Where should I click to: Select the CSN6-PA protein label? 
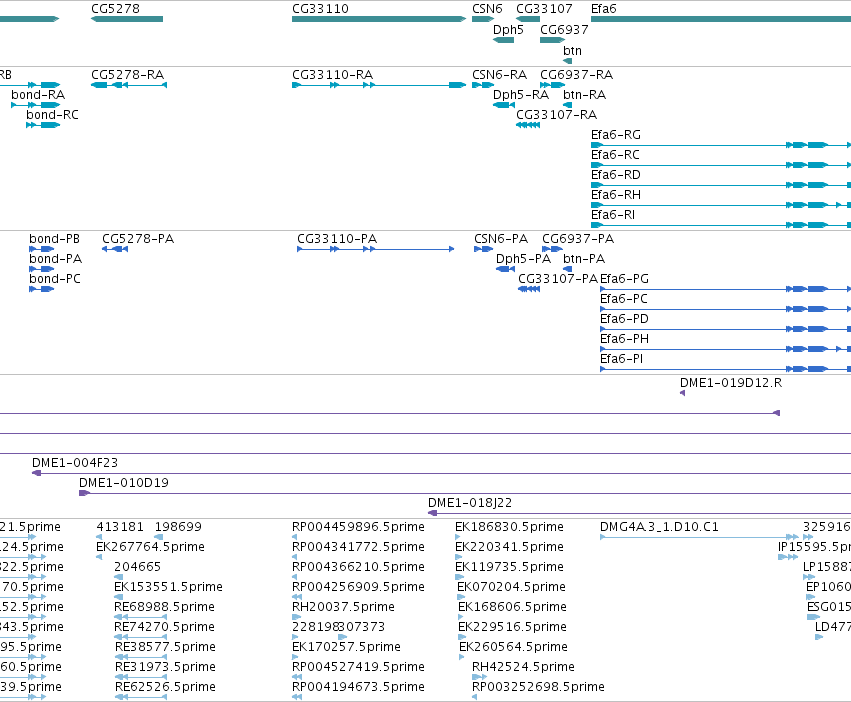coord(500,239)
